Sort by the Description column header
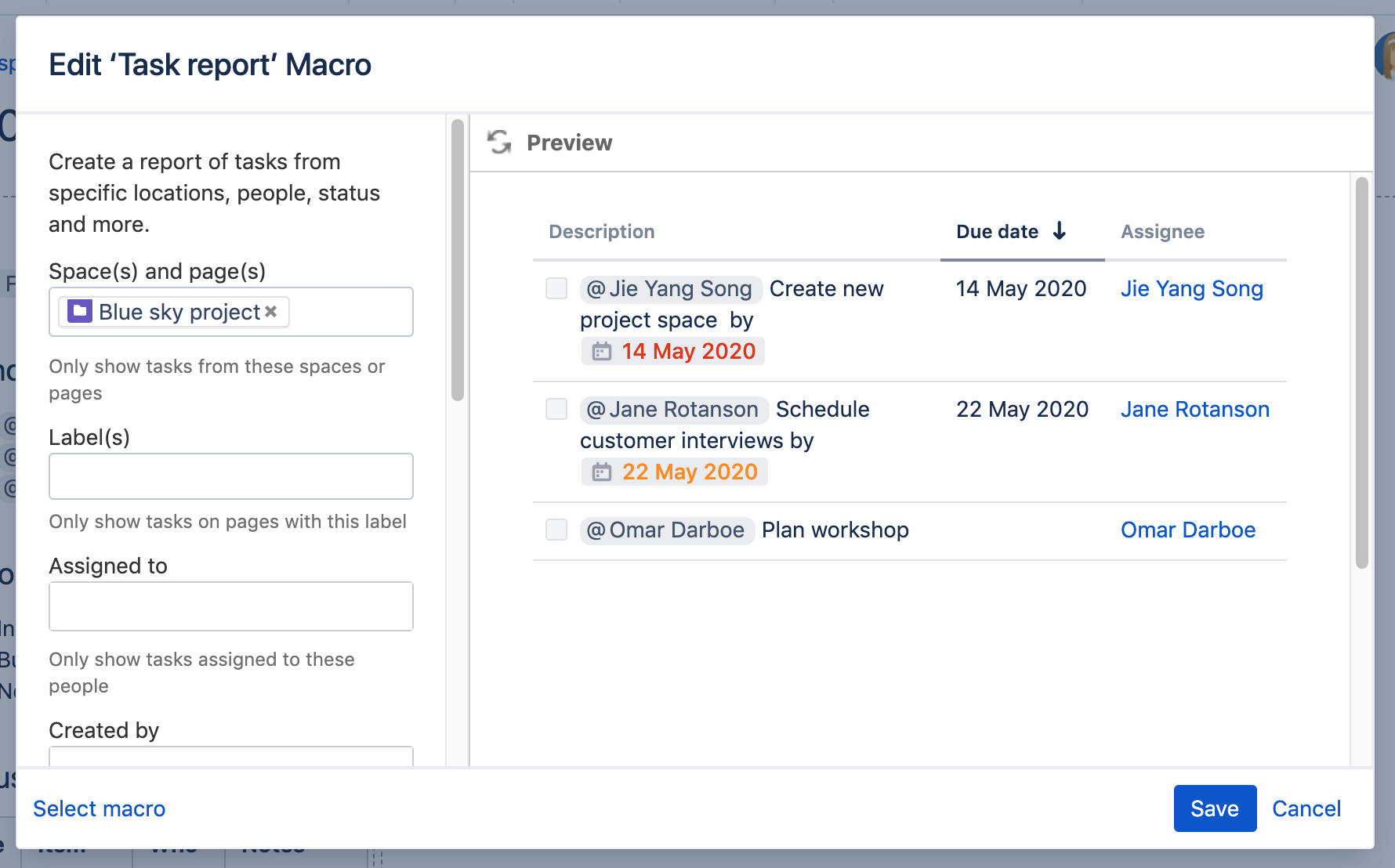The image size is (1395, 868). (602, 232)
